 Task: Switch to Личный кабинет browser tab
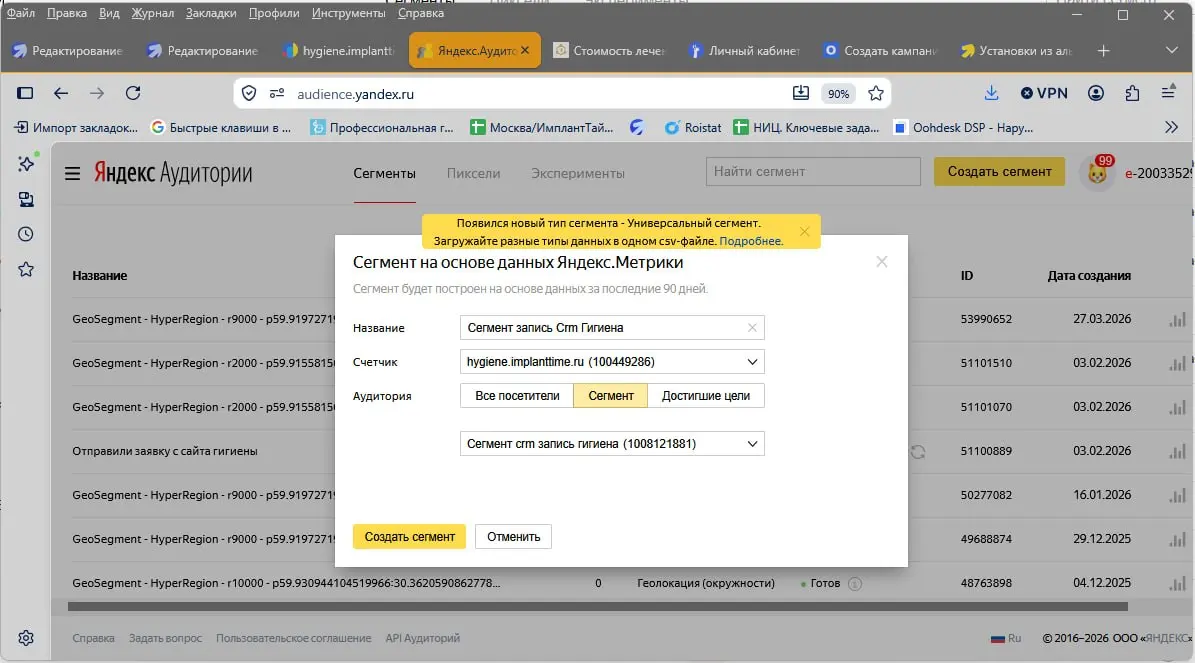point(745,50)
